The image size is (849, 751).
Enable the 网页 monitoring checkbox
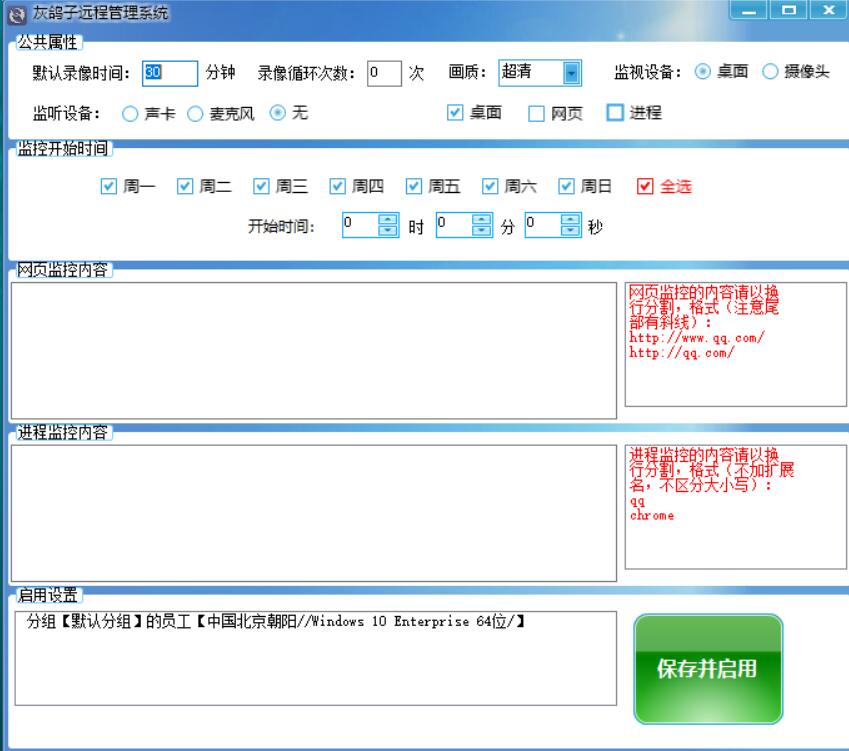click(x=536, y=114)
